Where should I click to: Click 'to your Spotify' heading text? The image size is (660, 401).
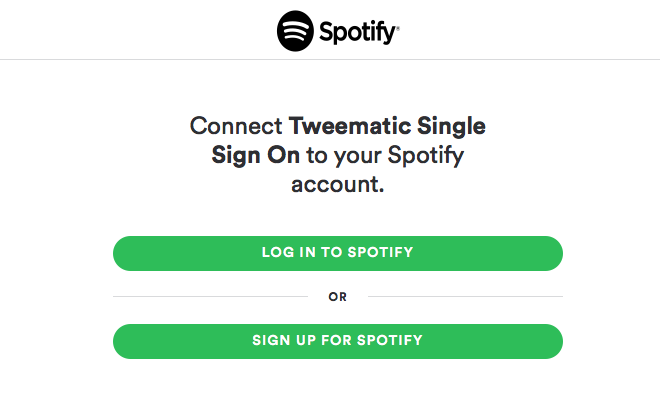coord(385,155)
